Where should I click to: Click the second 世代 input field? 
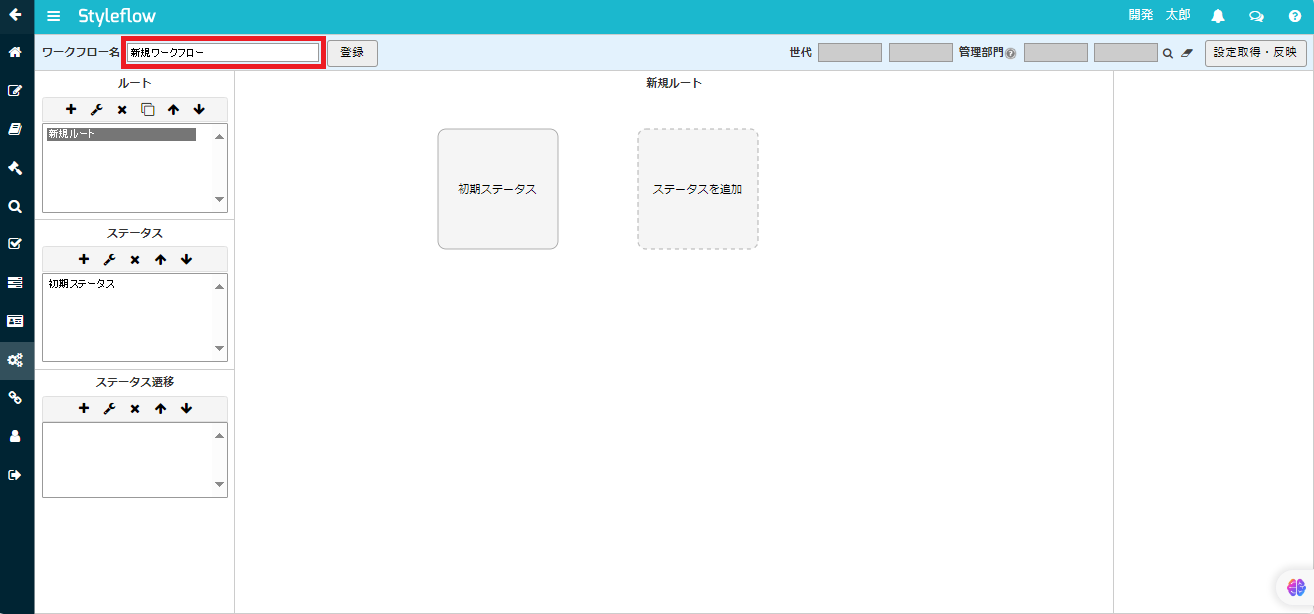pos(921,53)
